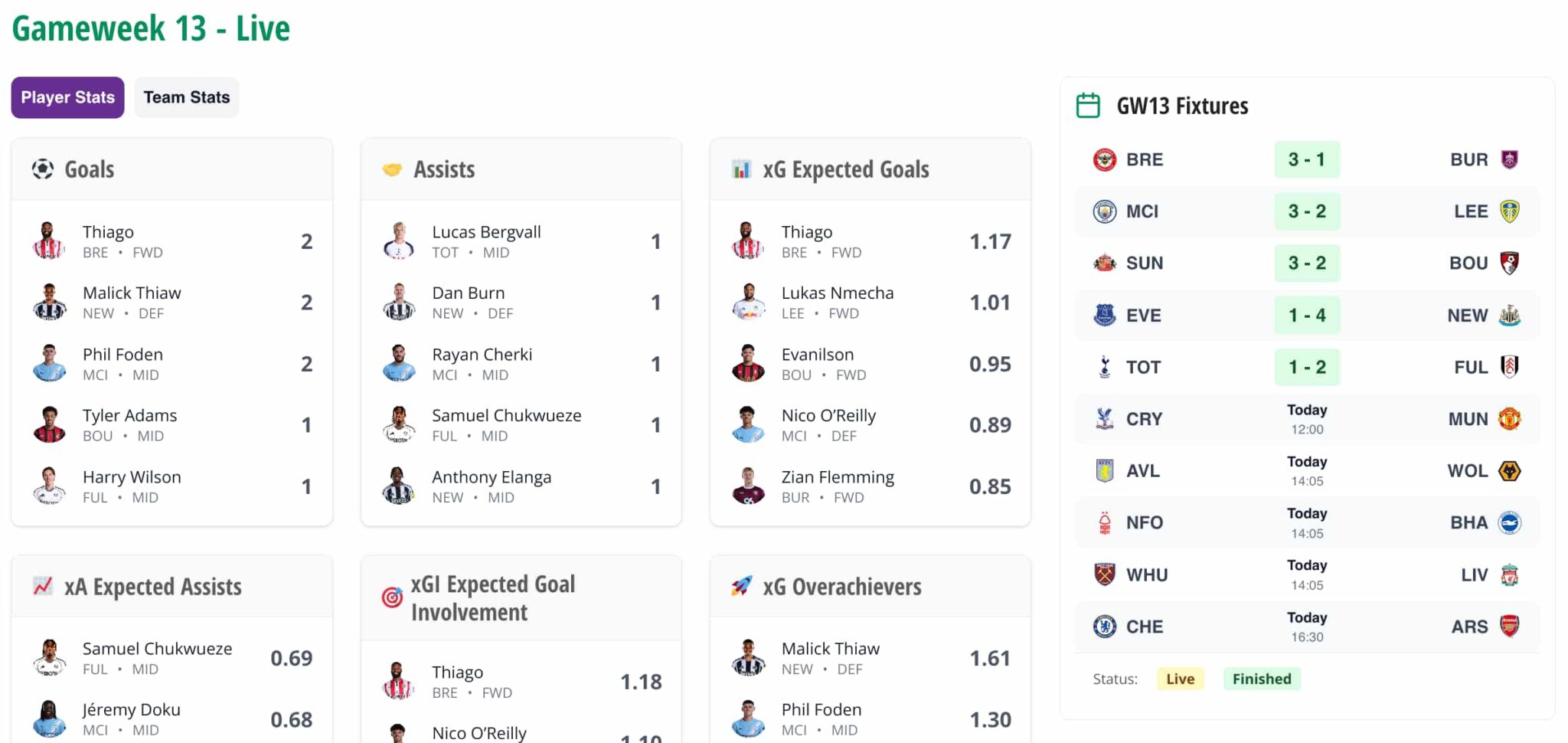This screenshot has width=1568, height=743.
Task: Click the xG Overachievers rocket icon
Action: point(743,586)
